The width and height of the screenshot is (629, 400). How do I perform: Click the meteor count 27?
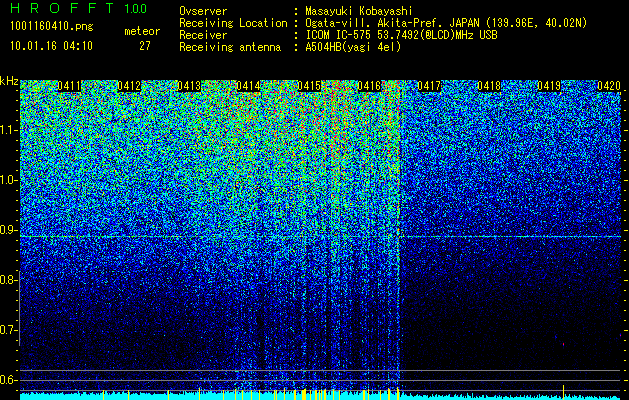tap(145, 46)
